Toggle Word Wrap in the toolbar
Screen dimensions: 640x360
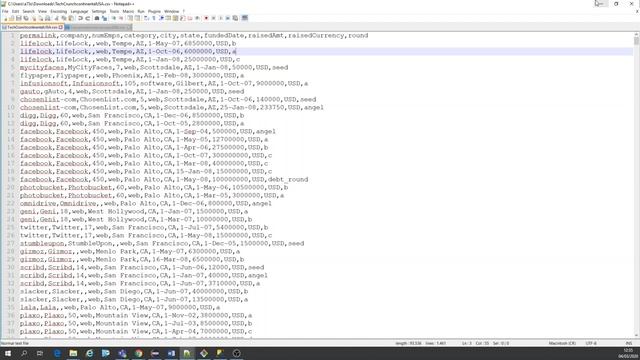[x=147, y=18]
